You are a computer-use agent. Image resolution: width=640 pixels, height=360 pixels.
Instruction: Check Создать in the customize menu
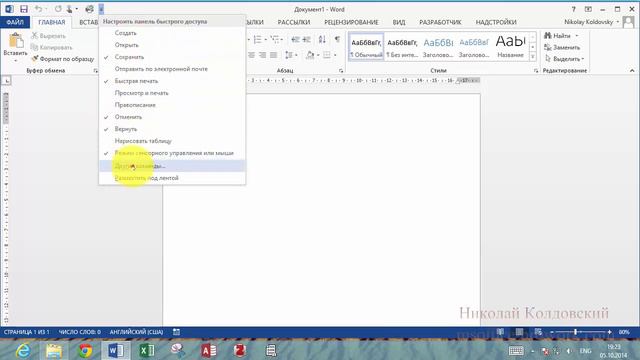pyautogui.click(x=172, y=33)
